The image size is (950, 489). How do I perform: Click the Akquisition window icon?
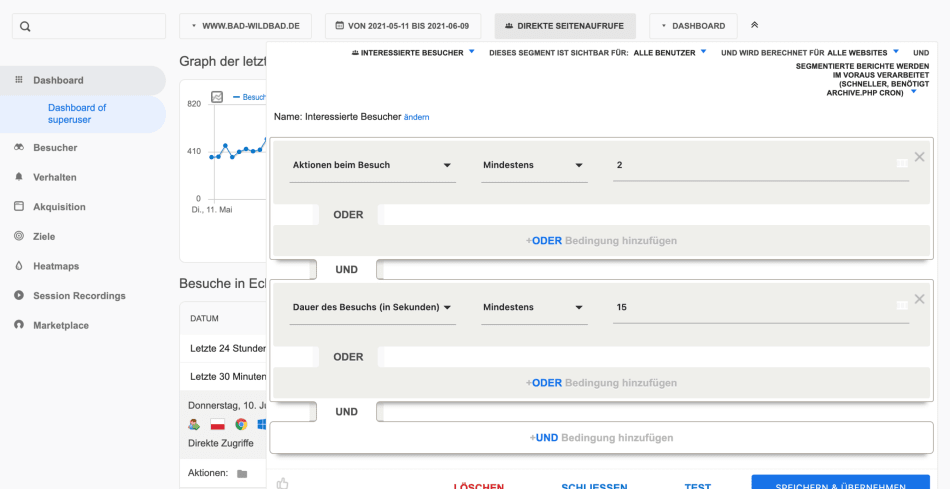[x=19, y=207]
